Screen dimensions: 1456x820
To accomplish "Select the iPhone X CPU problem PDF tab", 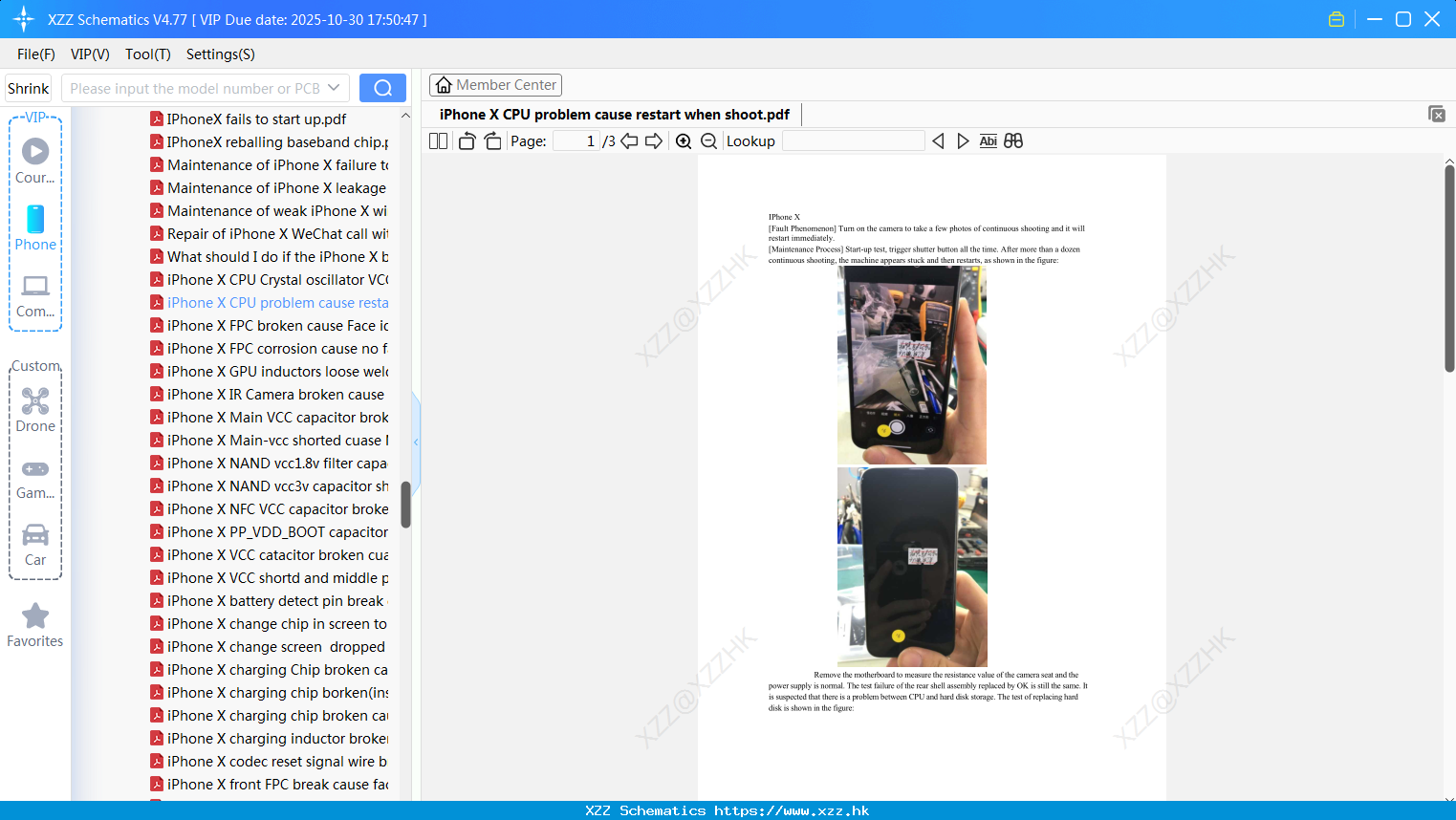I will pyautogui.click(x=615, y=115).
